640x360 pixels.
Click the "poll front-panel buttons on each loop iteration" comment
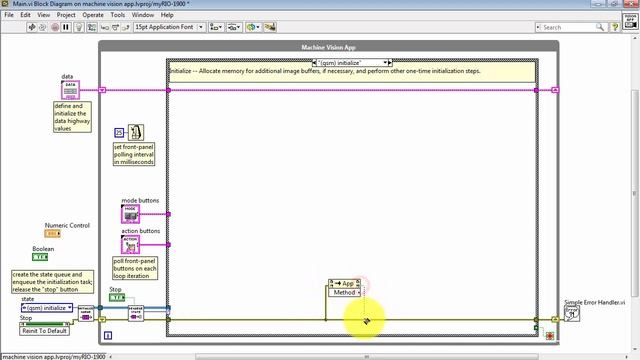[135, 268]
